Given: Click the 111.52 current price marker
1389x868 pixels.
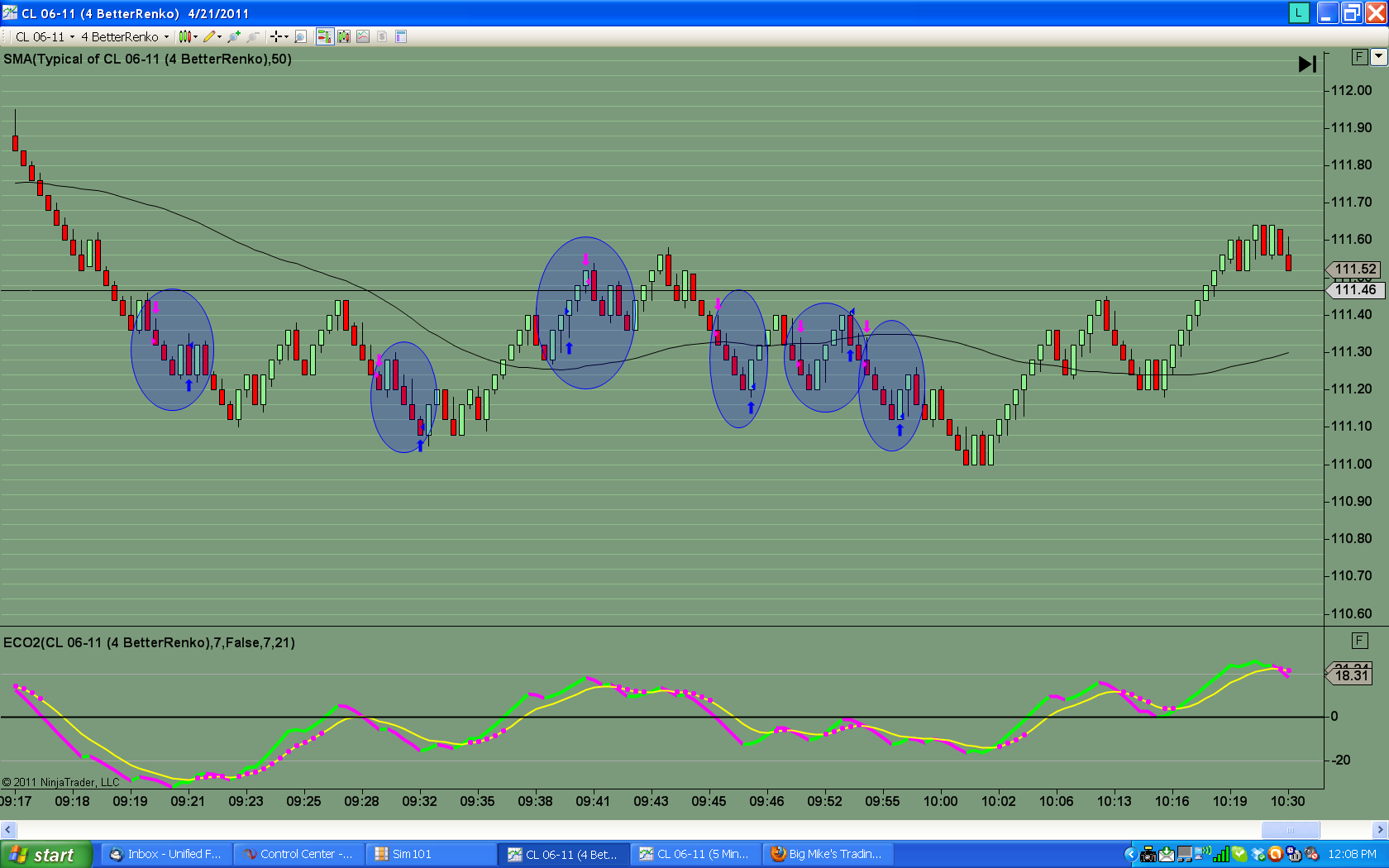Looking at the screenshot, I should tap(1353, 269).
